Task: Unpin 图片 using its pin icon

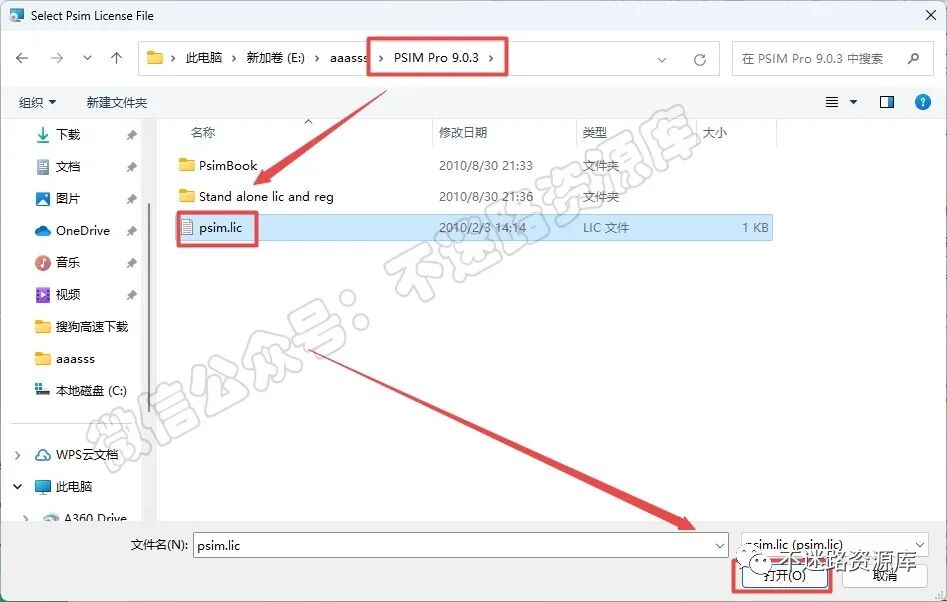Action: pyautogui.click(x=131, y=199)
